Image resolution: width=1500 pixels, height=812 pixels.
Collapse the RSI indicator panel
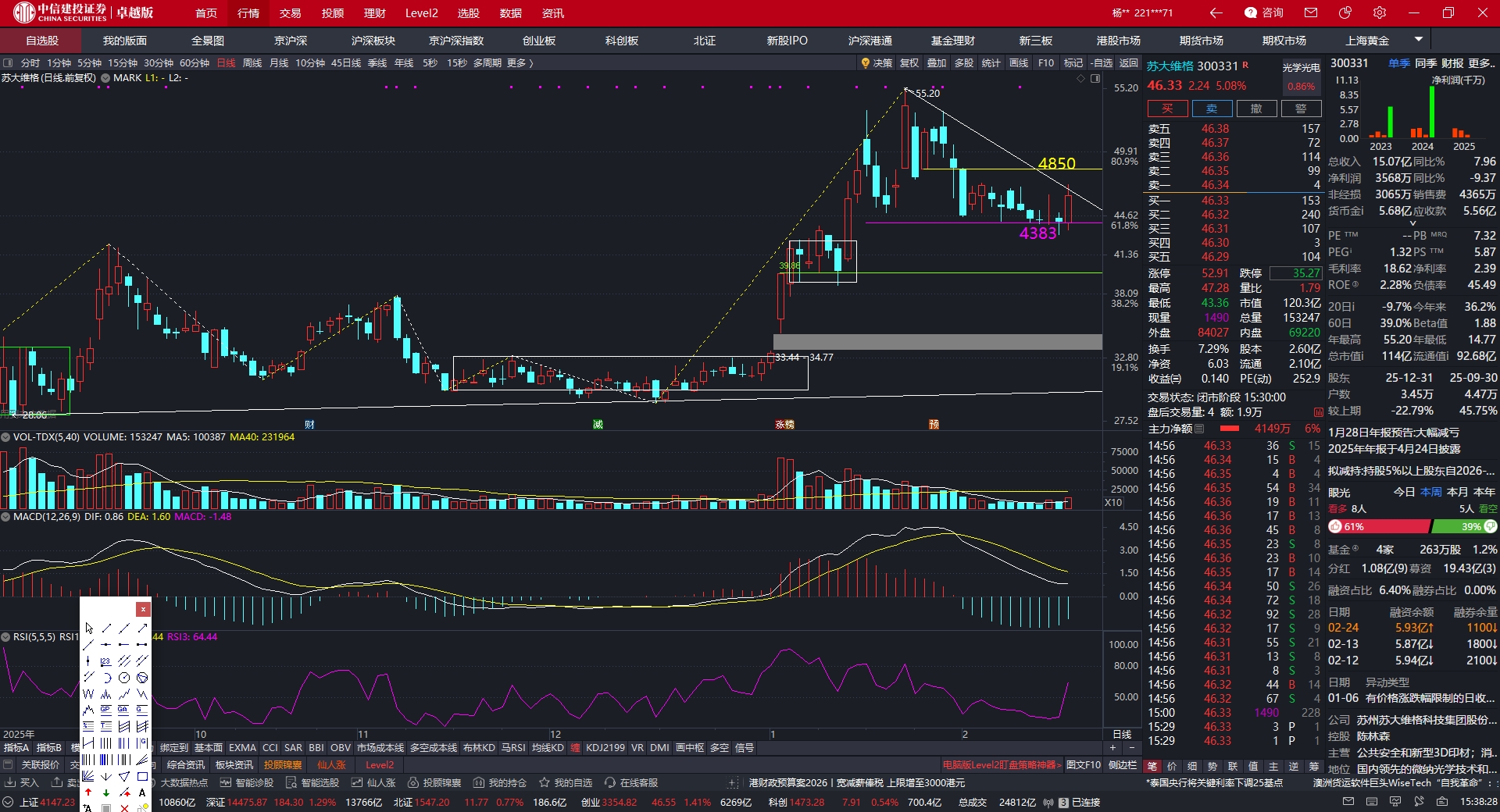[x=5, y=637]
